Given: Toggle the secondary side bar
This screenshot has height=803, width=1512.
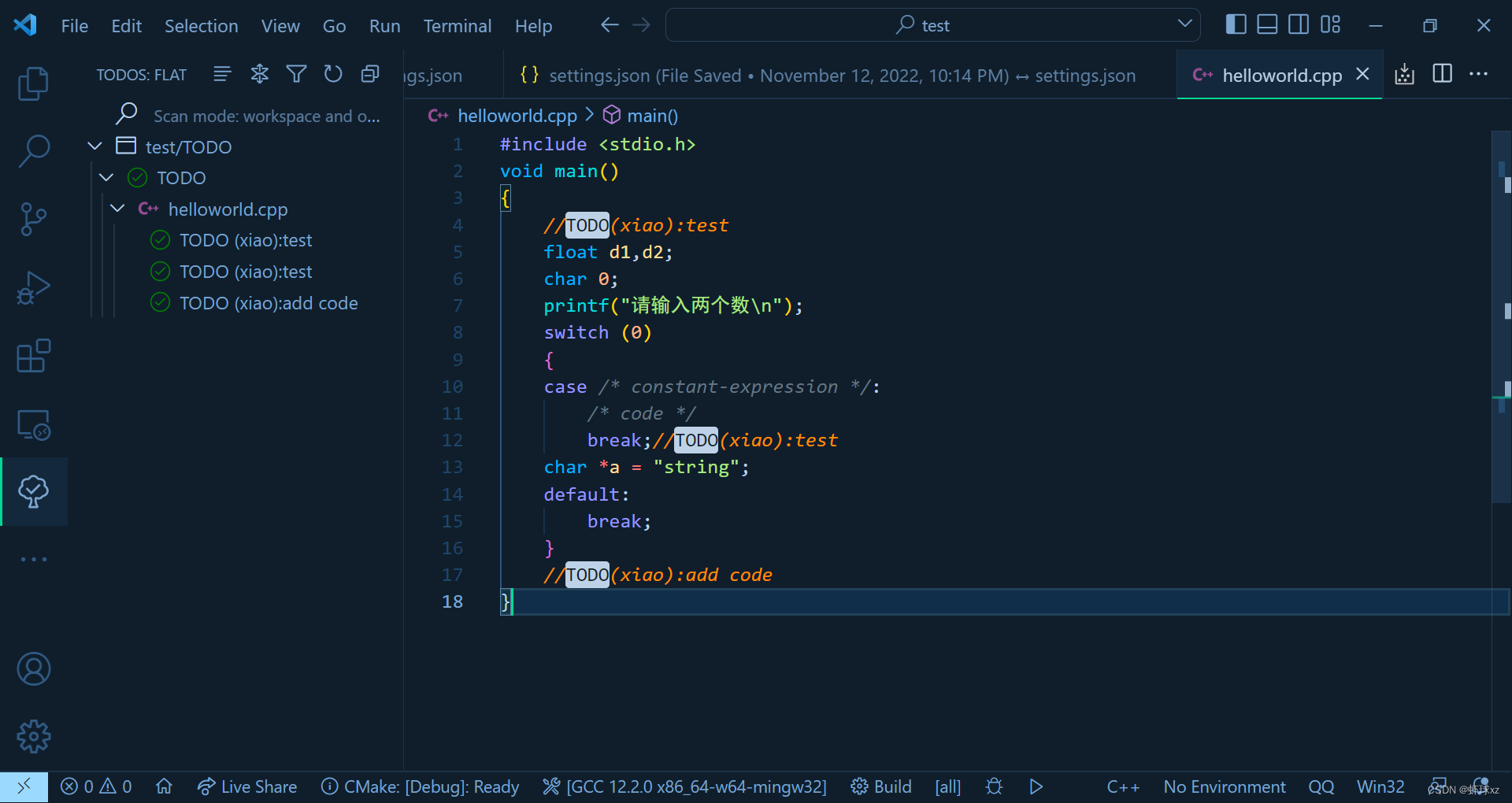Looking at the screenshot, I should click(1299, 24).
